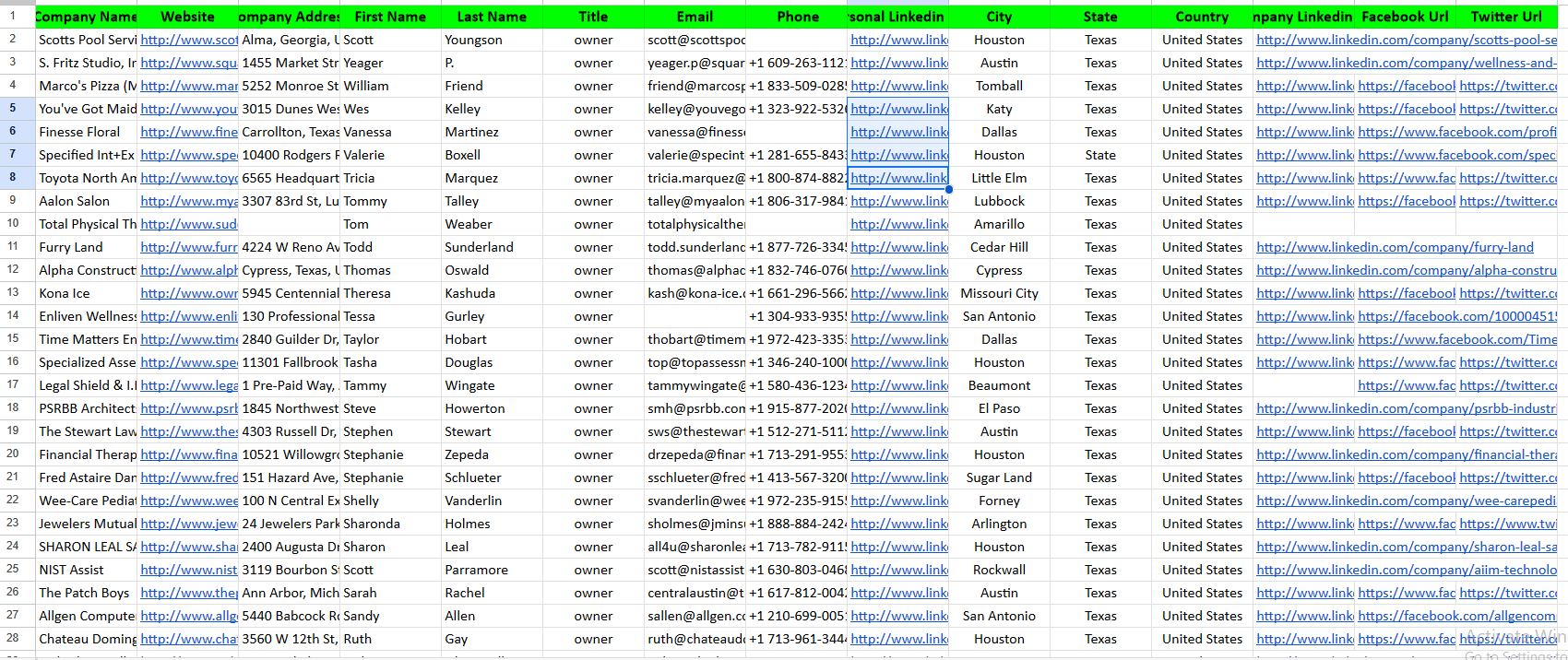1568x660 pixels.
Task: Select the 'Aalon Salon' company cell
Action: 86,201
